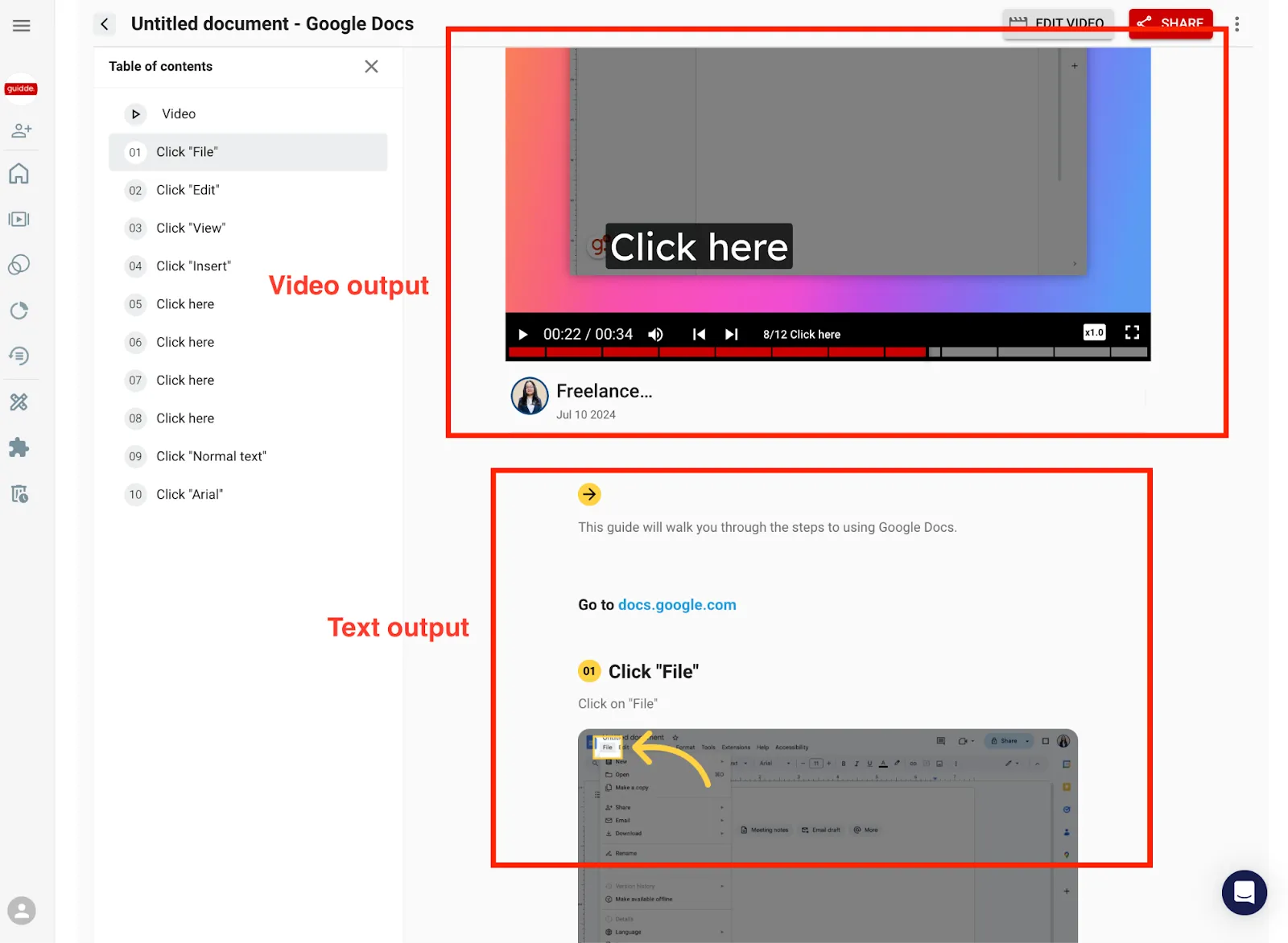Open the video library sidebar icon
1288x943 pixels.
point(19,219)
